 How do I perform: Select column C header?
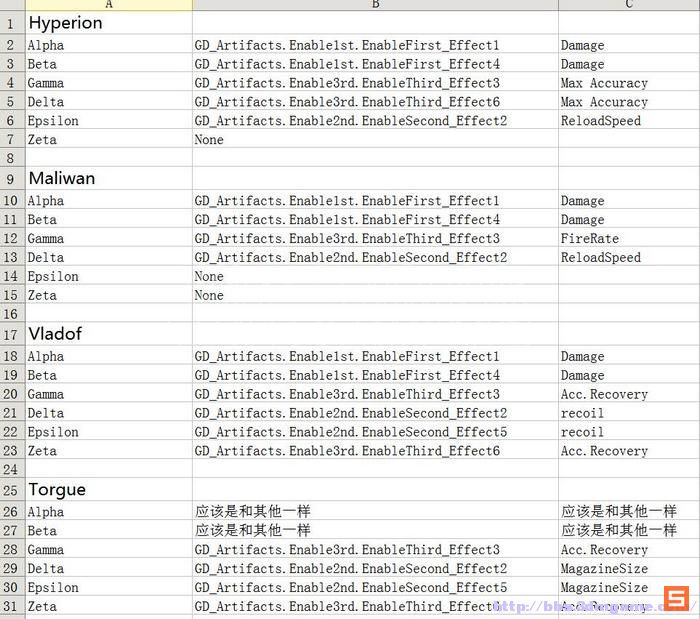coord(628,5)
